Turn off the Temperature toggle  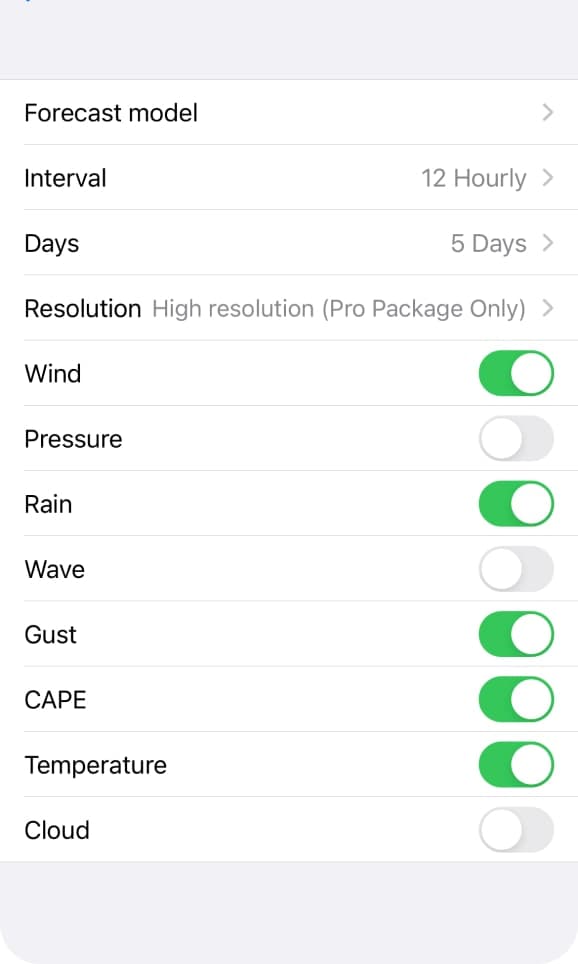[x=516, y=764]
